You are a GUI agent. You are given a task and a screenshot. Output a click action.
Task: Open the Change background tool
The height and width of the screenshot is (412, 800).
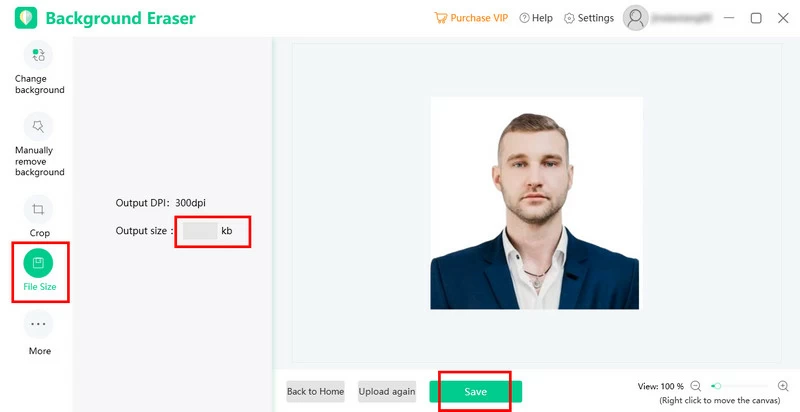(x=38, y=55)
